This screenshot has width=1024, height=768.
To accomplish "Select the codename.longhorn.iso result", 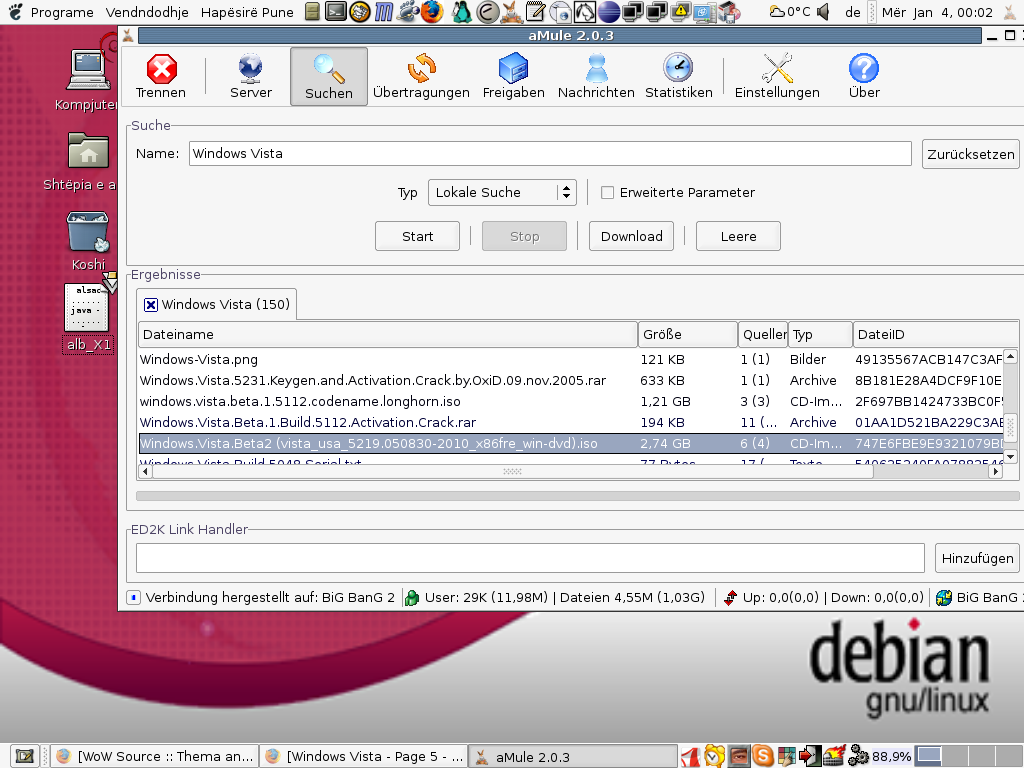I will click(x=571, y=401).
